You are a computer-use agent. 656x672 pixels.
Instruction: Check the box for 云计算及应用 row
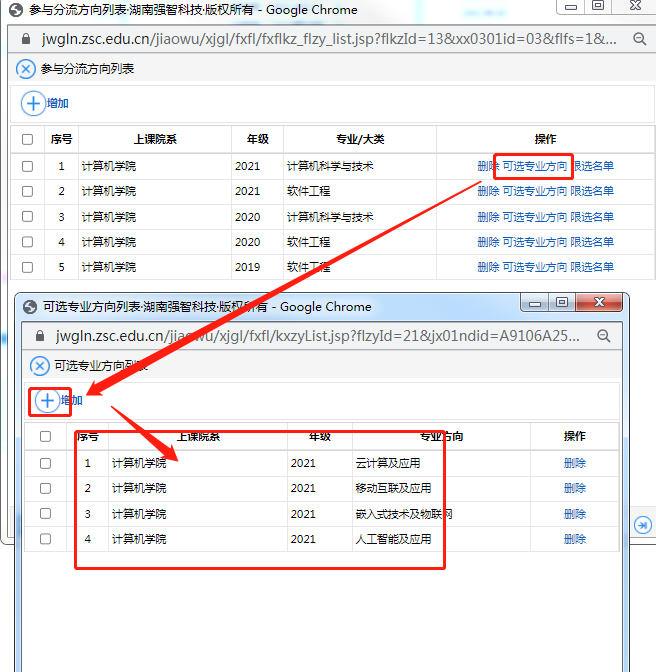pos(45,463)
